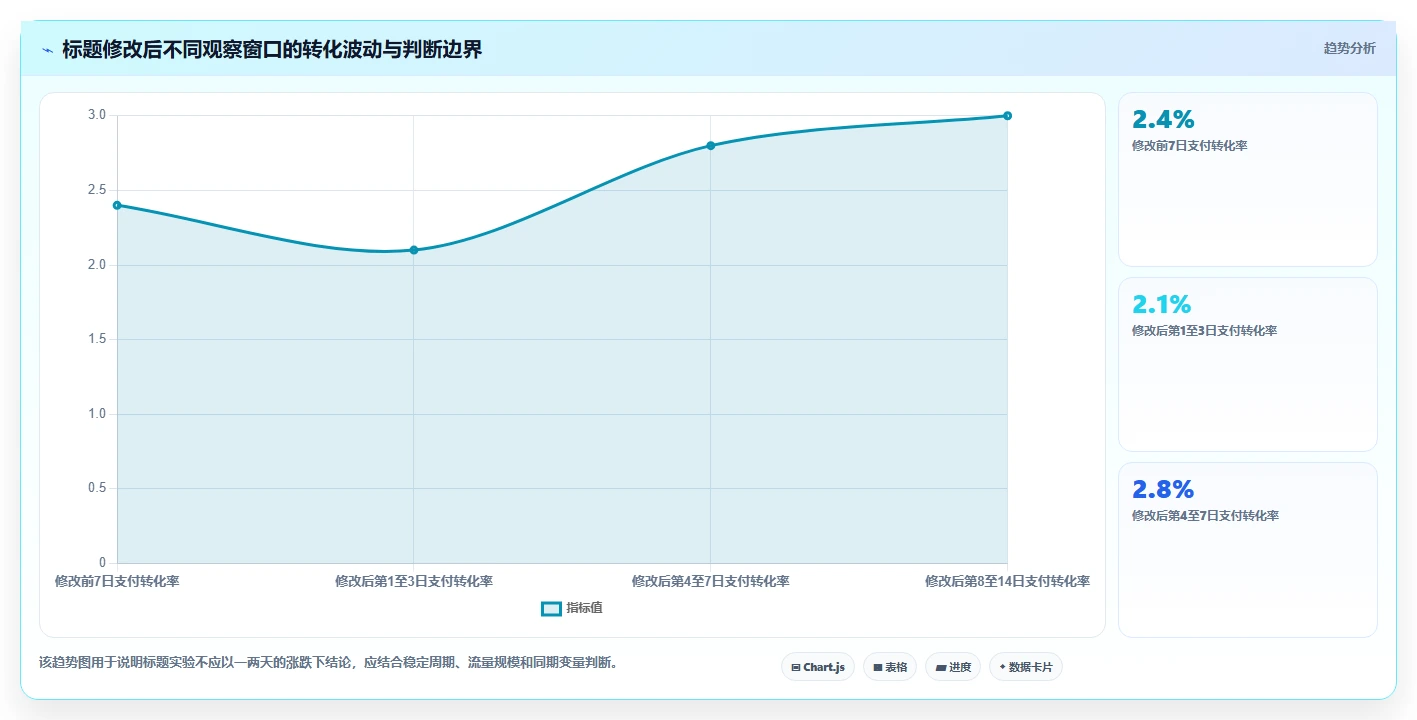Screen dimensions: 1417x720
Task: Click the chart title 标题修改后不同观察窗口的转化波动与判断边界
Action: point(272,49)
